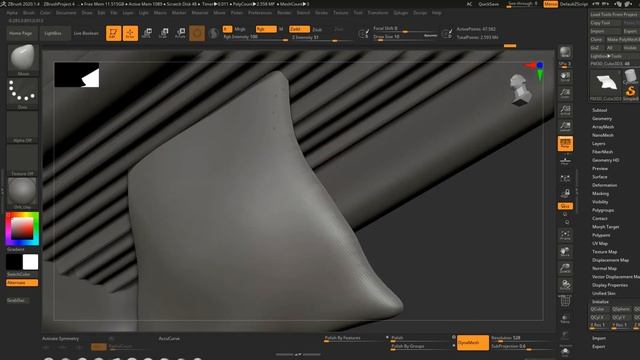Click the PolyF line fill icon
640x360 pixels.
click(x=565, y=301)
